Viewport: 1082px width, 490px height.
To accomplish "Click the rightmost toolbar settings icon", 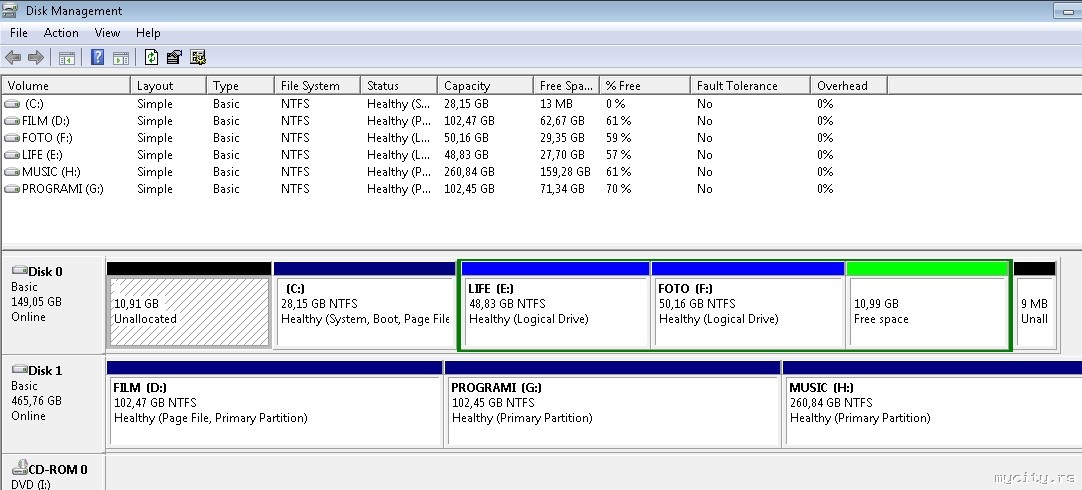I will (x=198, y=57).
